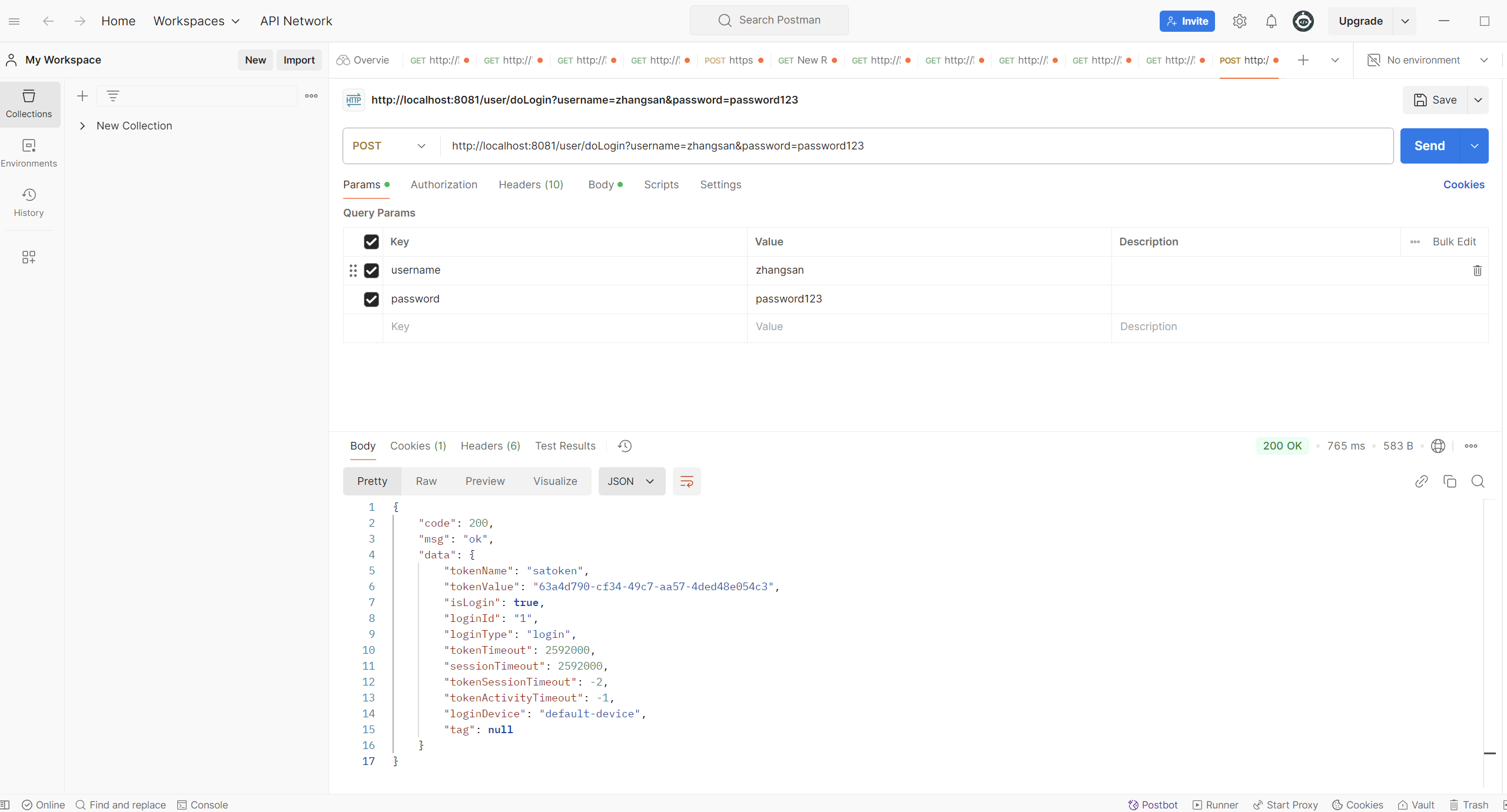This screenshot has width=1507, height=812.
Task: Open Postman settings gear
Action: coord(1240,21)
